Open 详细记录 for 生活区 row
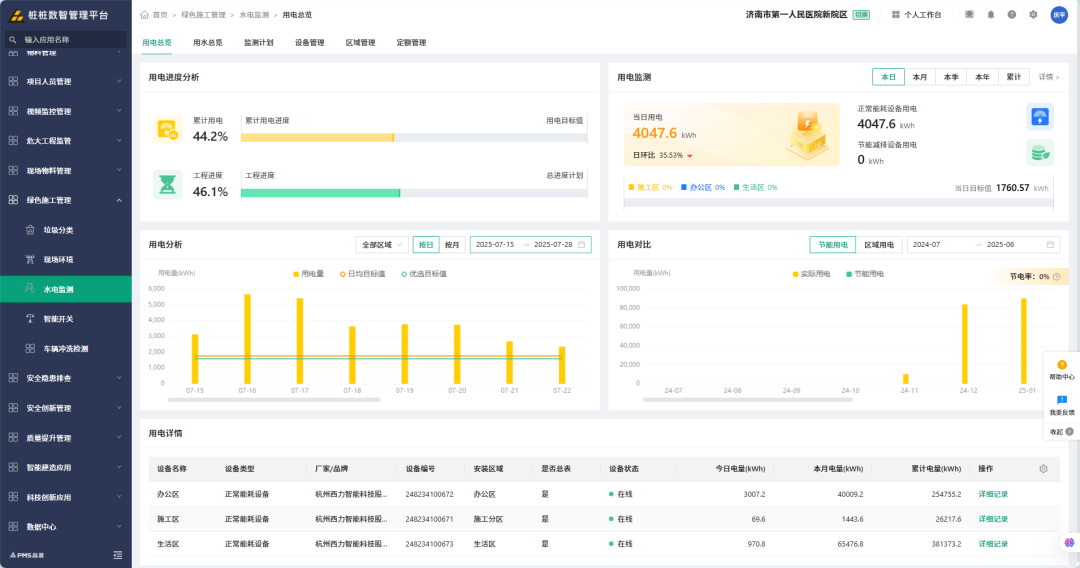 (x=993, y=544)
